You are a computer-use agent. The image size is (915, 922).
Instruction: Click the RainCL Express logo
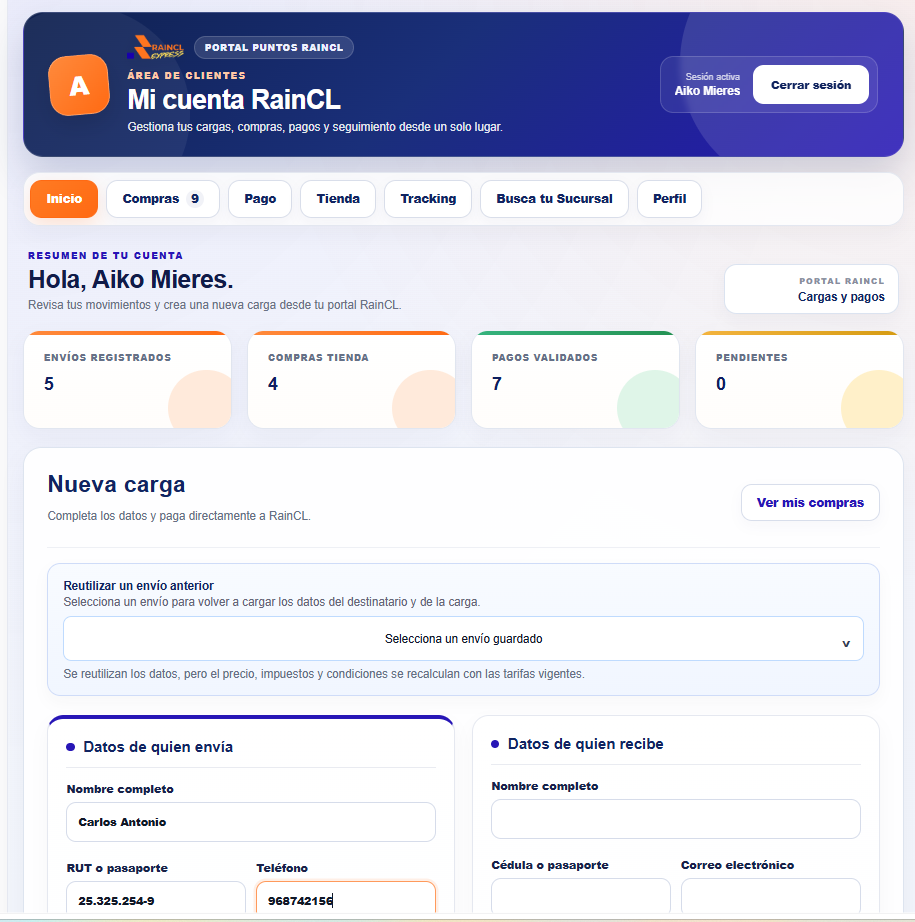pos(156,48)
